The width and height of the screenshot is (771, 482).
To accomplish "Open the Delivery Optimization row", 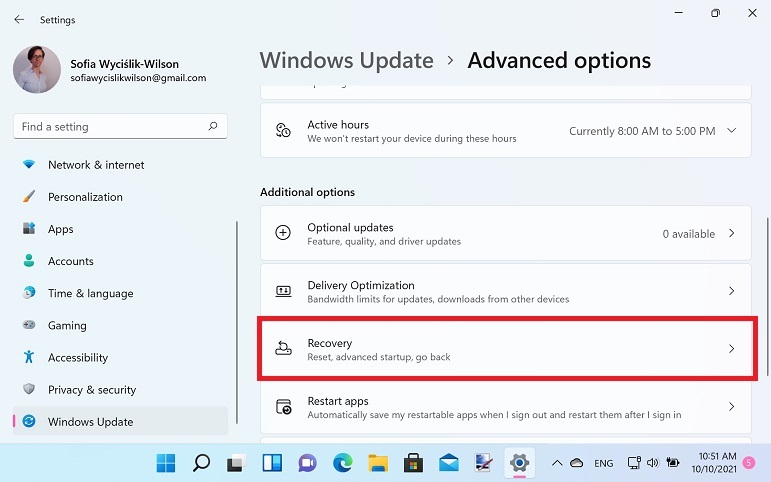I will pyautogui.click(x=505, y=291).
